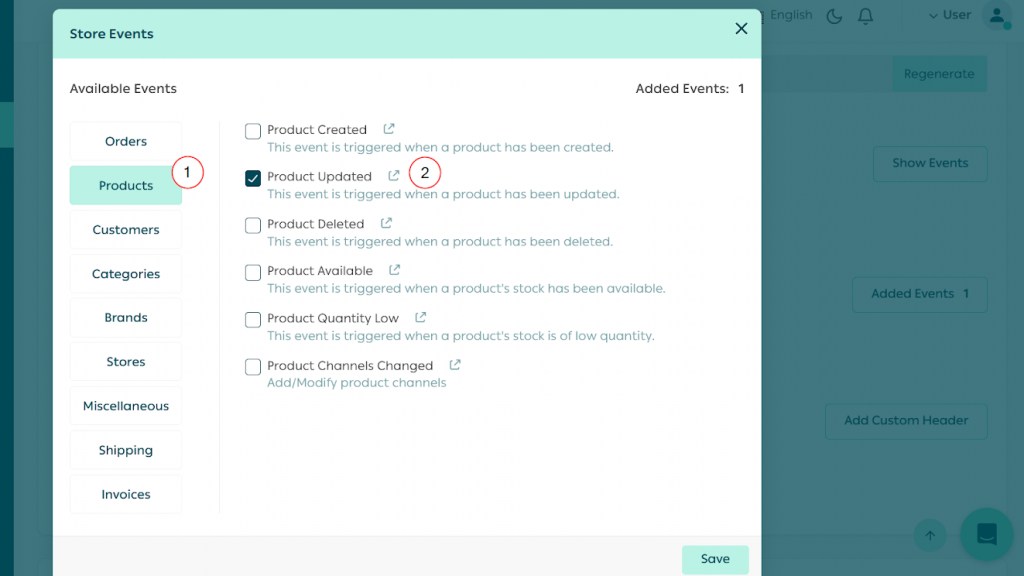Screen dimensions: 1024x576
Task: Close the Store Events dialog
Action: pyautogui.click(x=741, y=29)
